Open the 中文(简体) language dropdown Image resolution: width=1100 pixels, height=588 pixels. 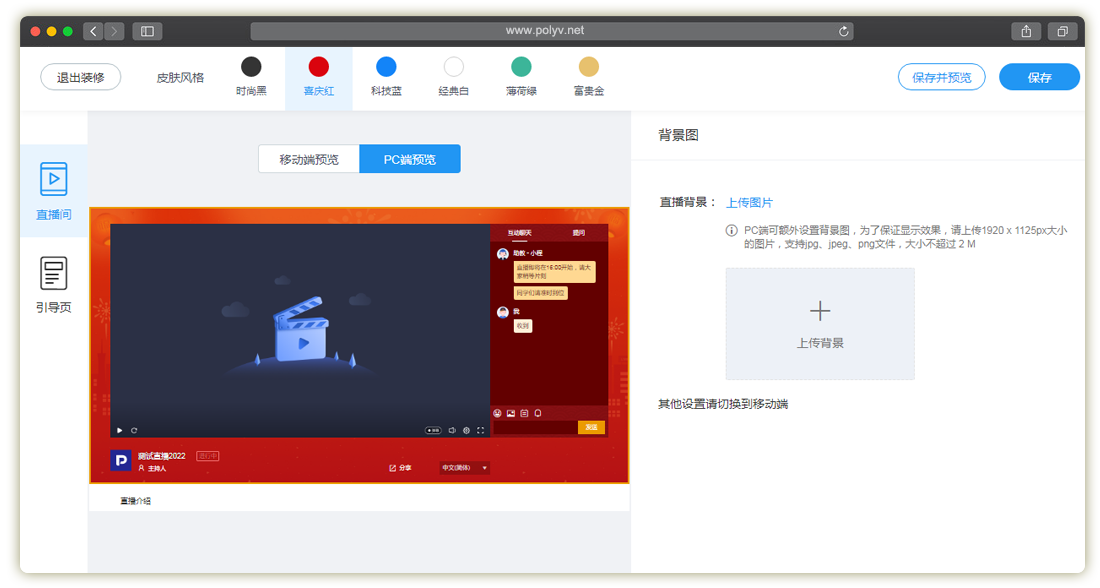tap(465, 467)
